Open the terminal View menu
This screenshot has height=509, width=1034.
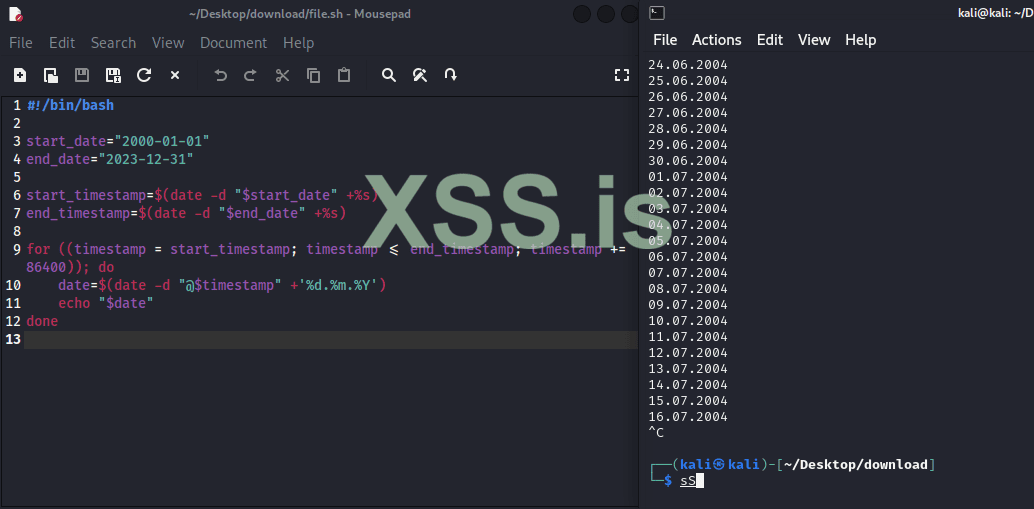coord(814,40)
